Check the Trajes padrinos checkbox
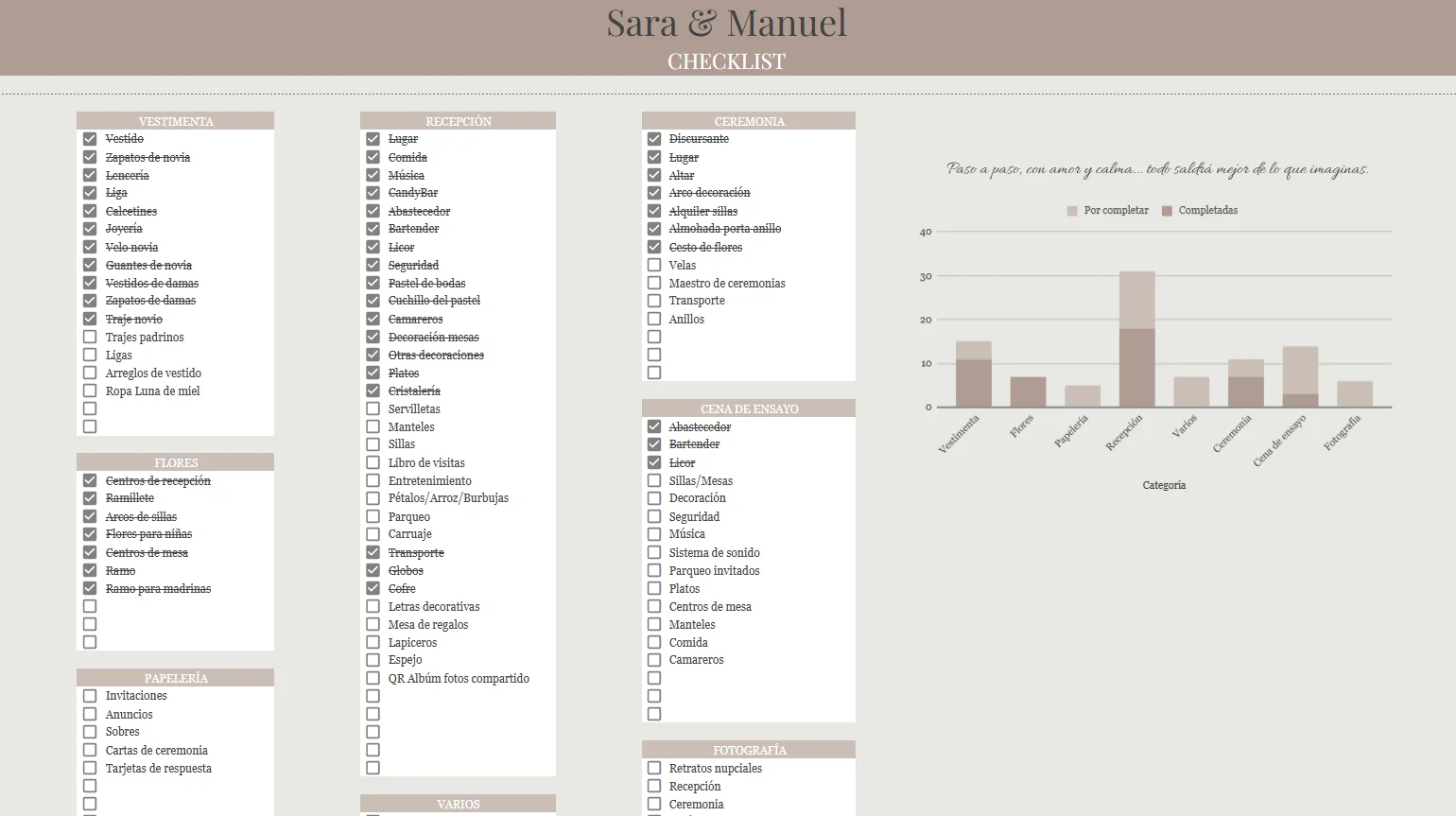 (x=90, y=337)
